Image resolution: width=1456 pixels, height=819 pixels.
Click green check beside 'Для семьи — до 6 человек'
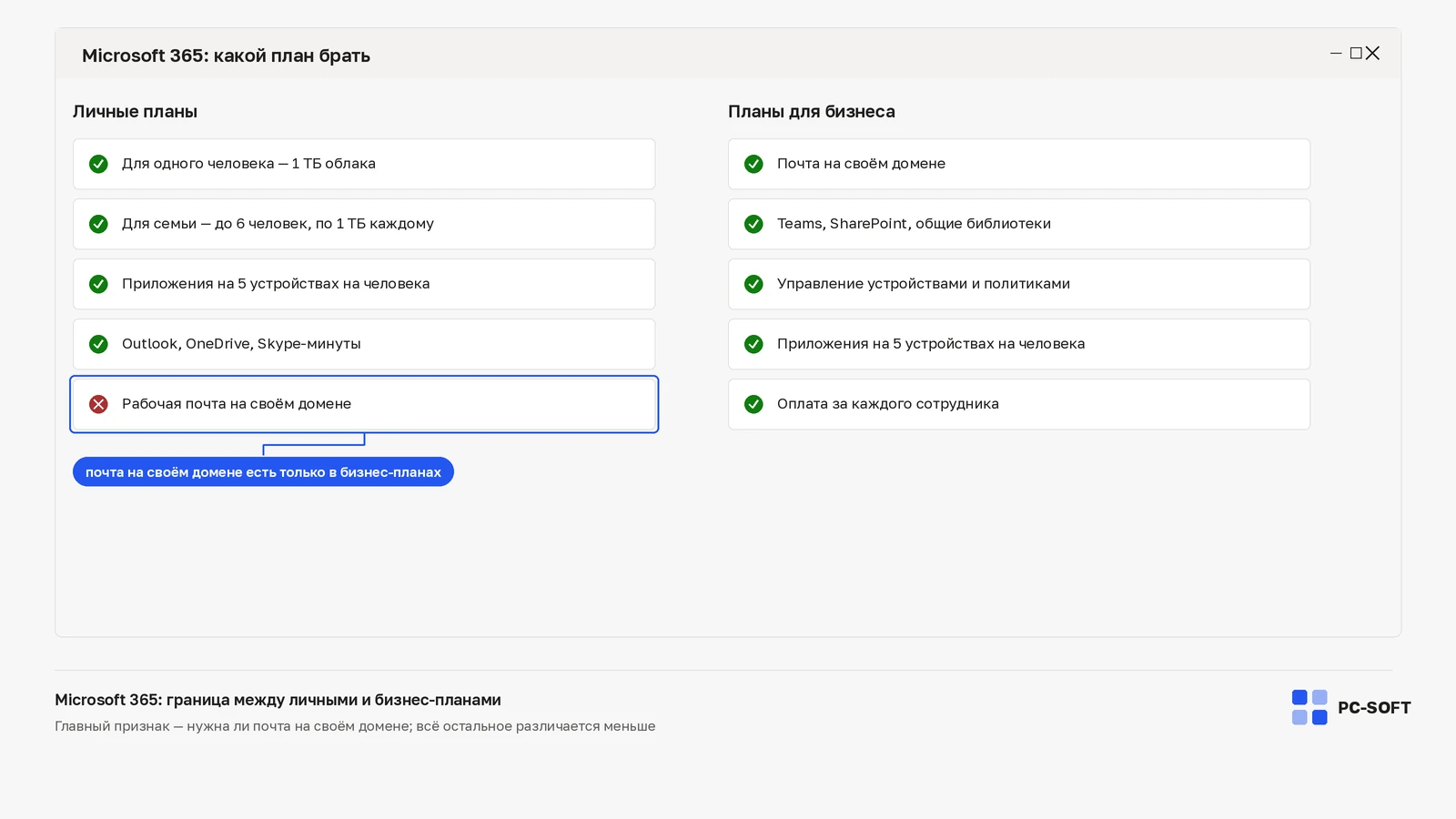[98, 224]
